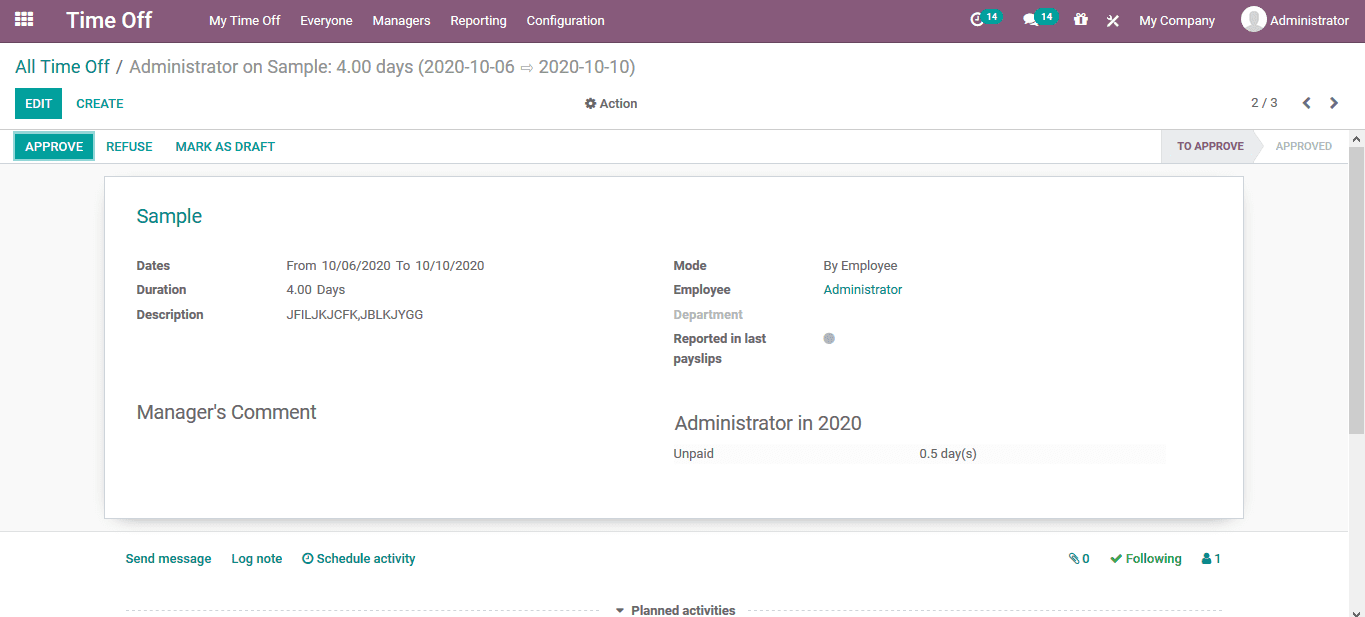Image resolution: width=1365 pixels, height=617 pixels.
Task: Select the To Approve stage in the statusbar
Action: pos(1210,146)
